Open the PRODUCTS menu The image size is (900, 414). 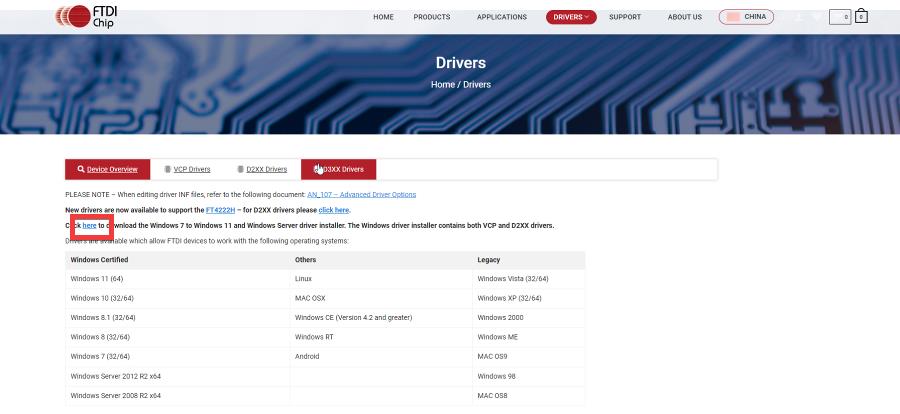[x=432, y=17]
